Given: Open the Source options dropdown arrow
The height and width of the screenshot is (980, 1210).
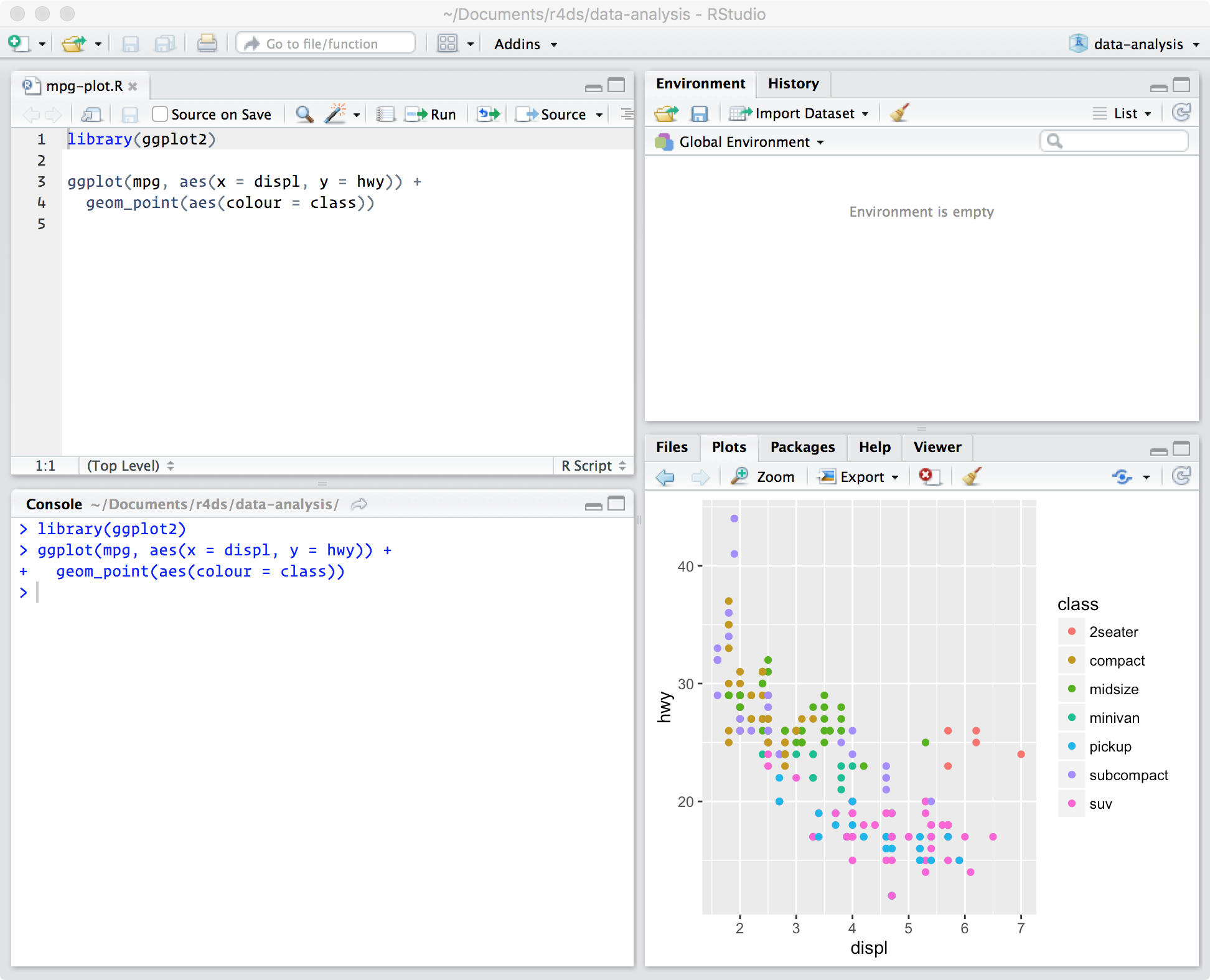Looking at the screenshot, I should click(599, 115).
